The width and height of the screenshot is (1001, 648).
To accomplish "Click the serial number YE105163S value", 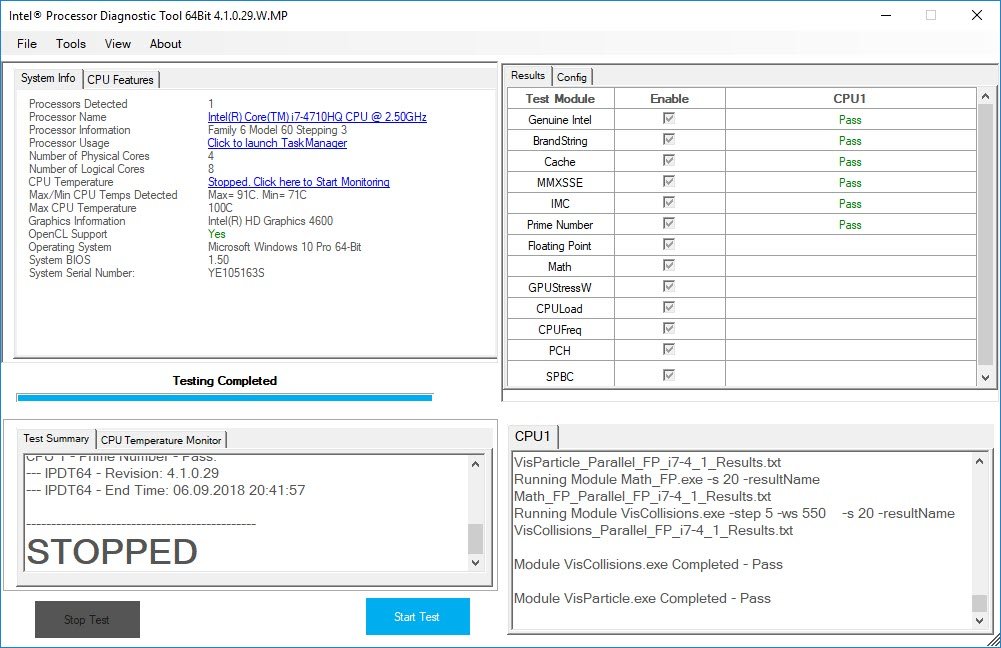I will point(236,273).
